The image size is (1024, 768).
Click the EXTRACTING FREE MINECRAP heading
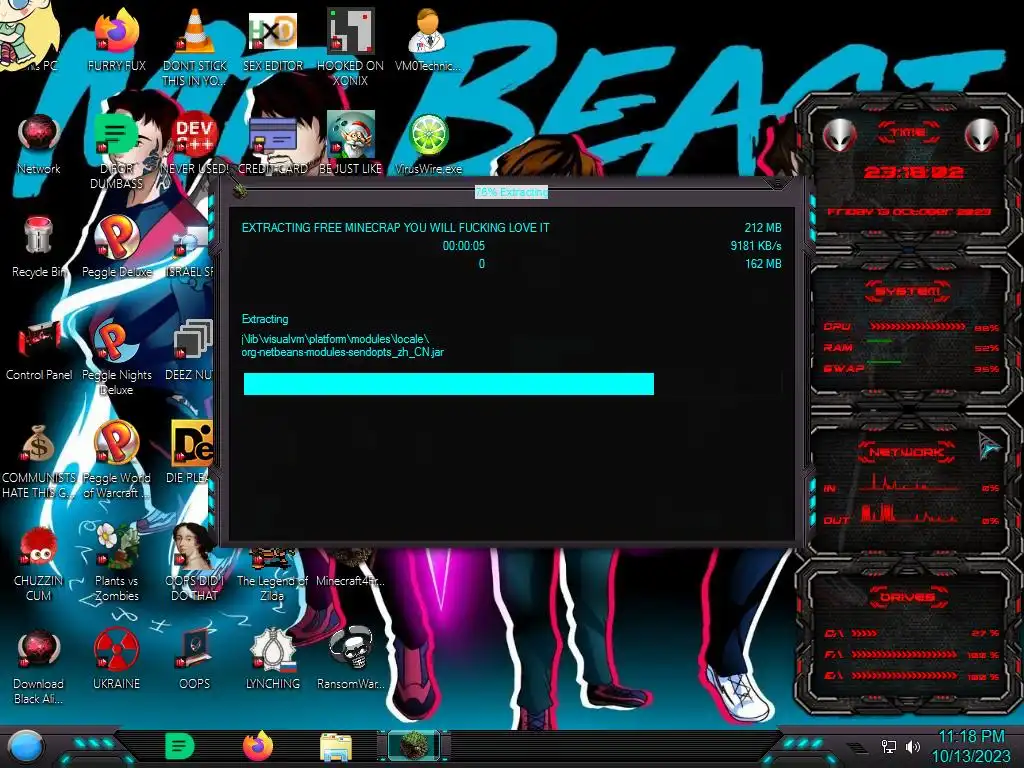(396, 227)
